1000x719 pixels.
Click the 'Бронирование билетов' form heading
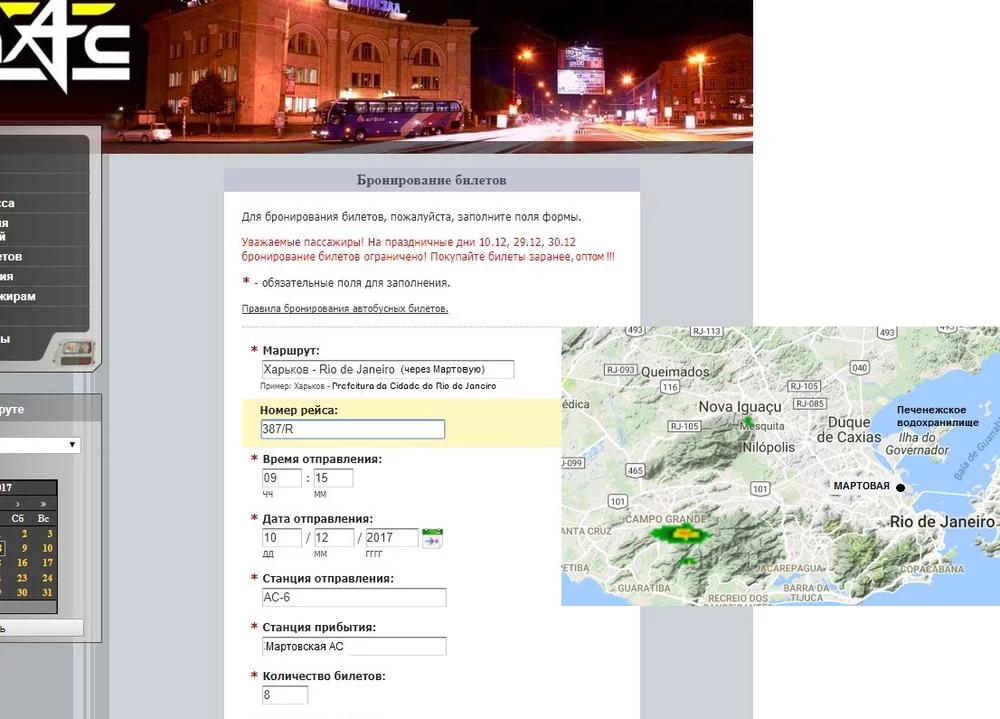pos(432,181)
